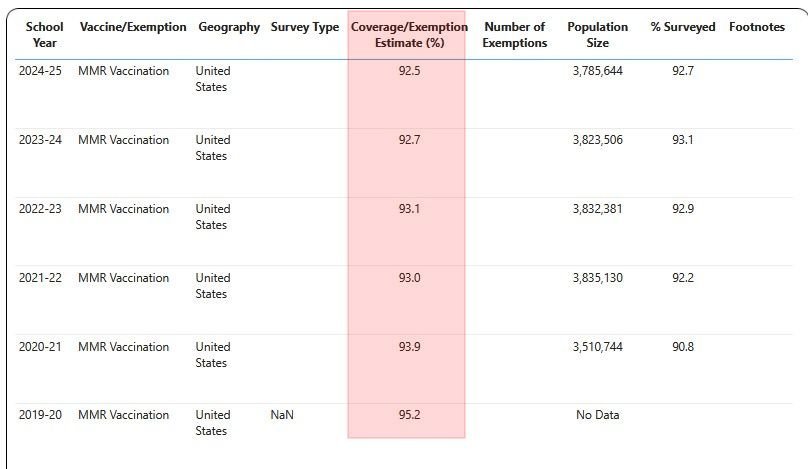This screenshot has height=469, width=808.
Task: Select the Coverage/Exemption Estimate (%) header
Action: click(409, 35)
